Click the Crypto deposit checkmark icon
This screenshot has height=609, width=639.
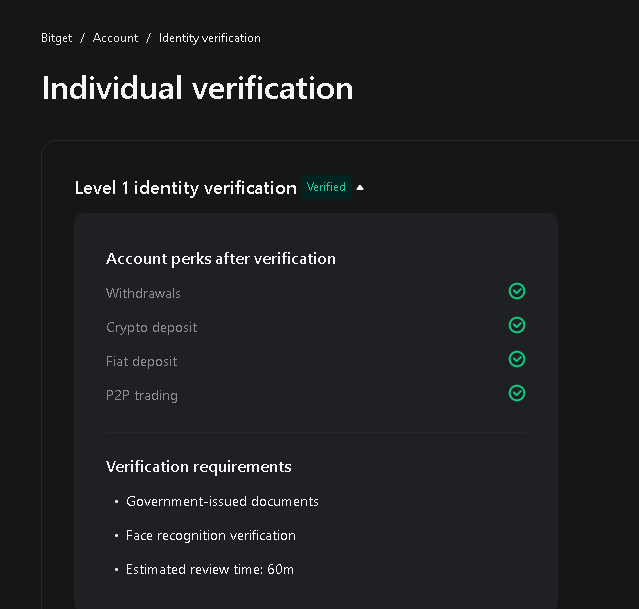point(517,325)
